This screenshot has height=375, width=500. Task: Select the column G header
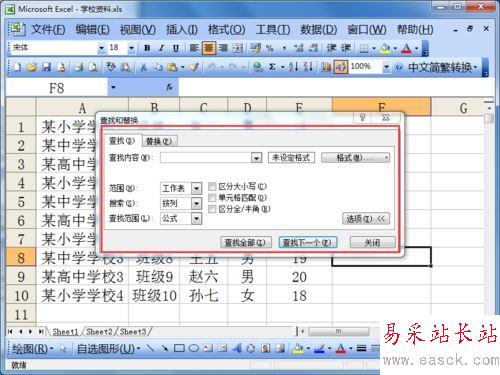[463, 108]
